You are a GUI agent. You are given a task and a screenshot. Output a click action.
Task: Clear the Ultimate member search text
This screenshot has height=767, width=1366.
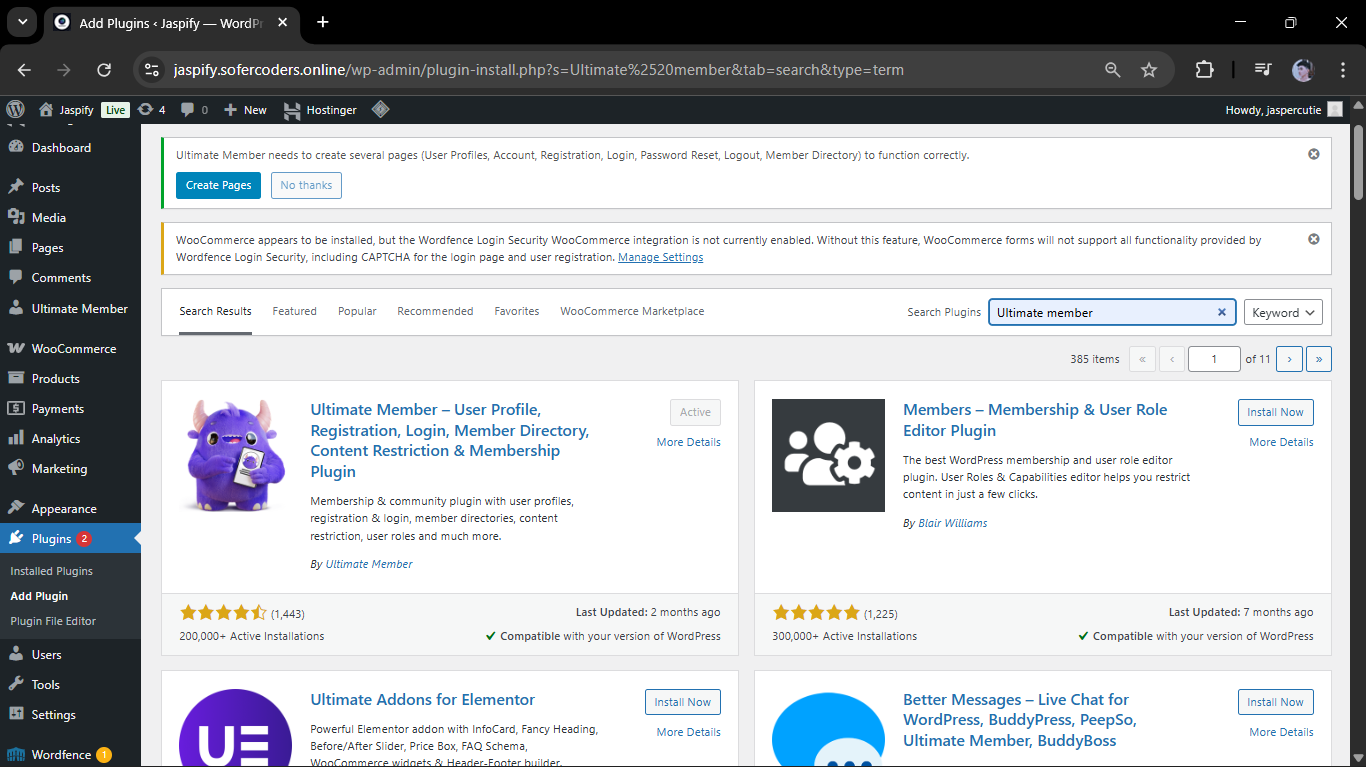tap(1221, 312)
